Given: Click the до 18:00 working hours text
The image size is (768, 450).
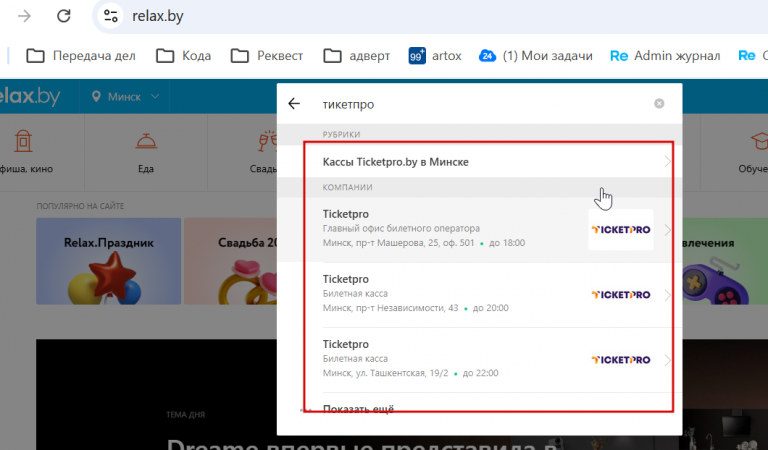Looking at the screenshot, I should pos(506,243).
